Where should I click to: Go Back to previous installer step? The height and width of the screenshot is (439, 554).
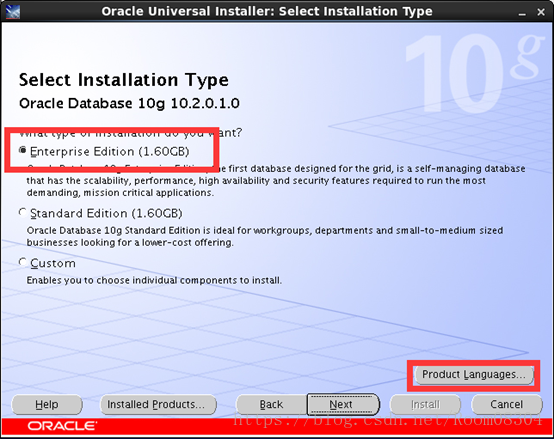pyautogui.click(x=271, y=404)
